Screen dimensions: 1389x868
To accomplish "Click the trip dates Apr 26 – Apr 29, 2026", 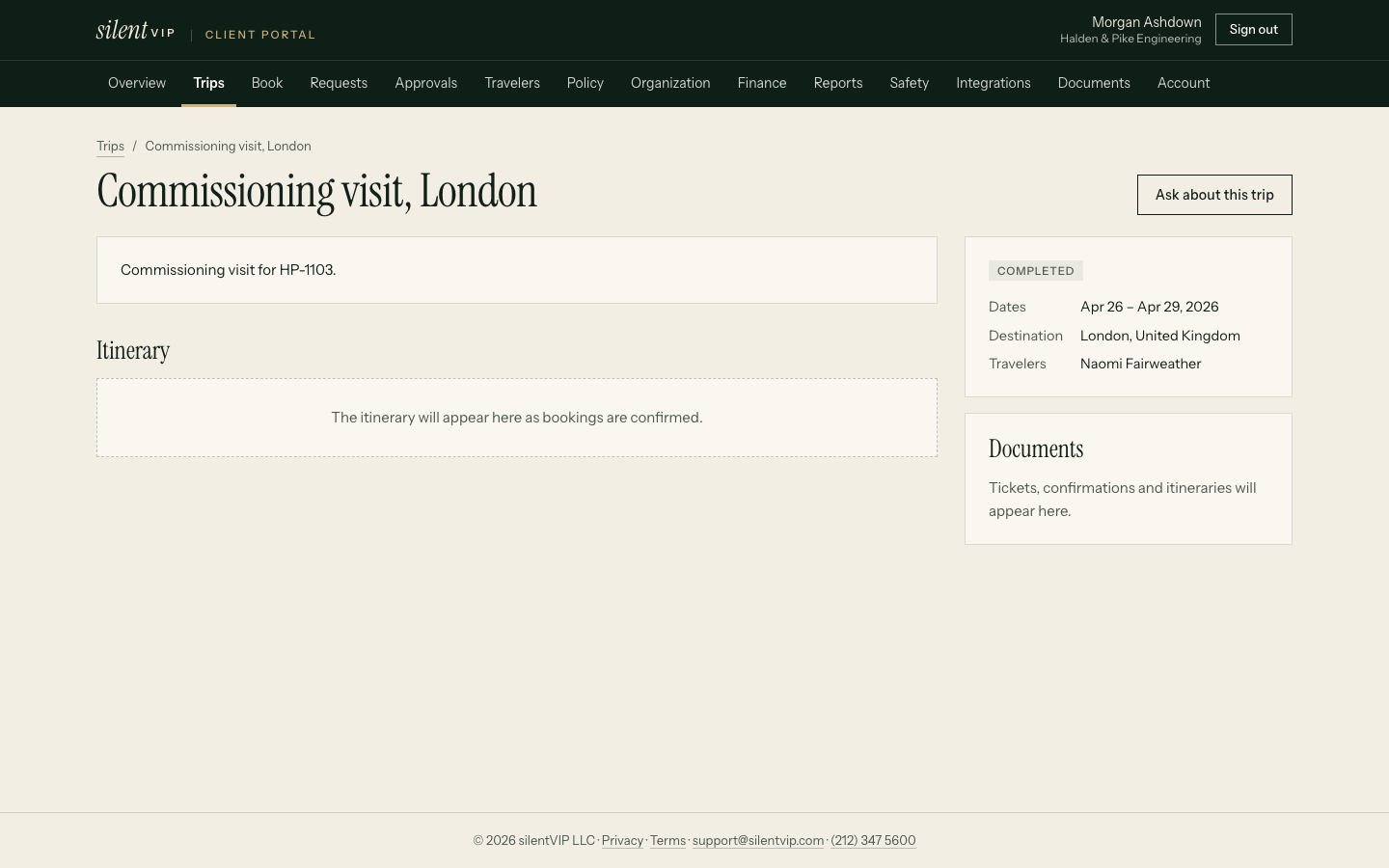I will coord(1150,307).
